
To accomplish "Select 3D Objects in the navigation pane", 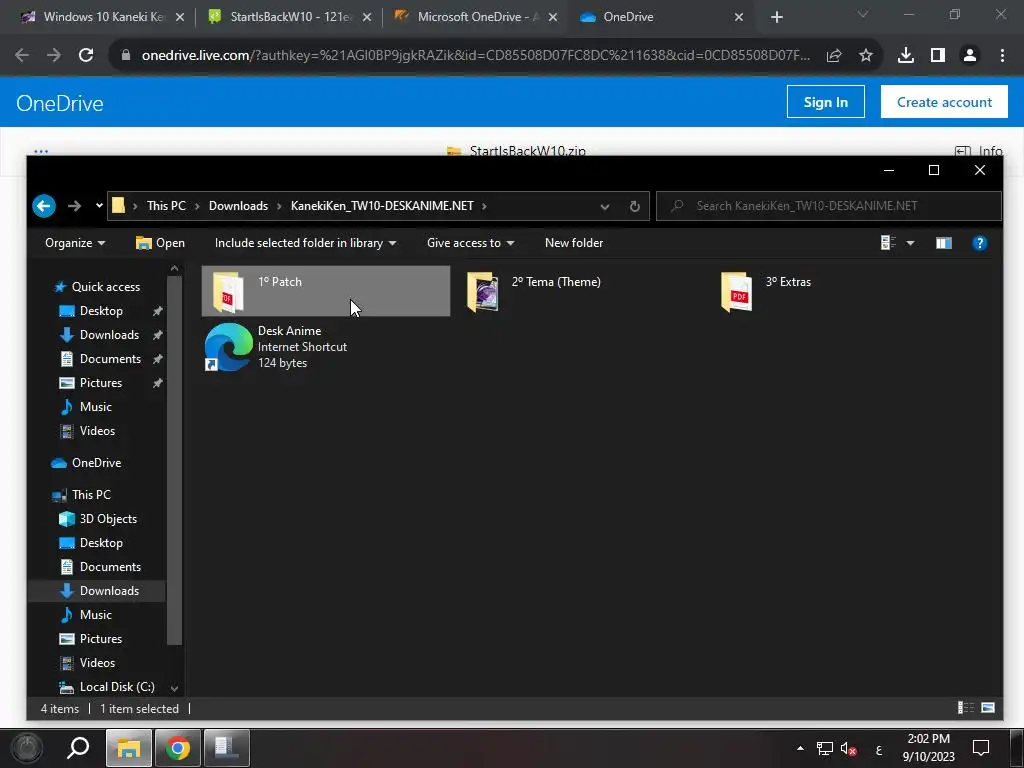I will (108, 519).
